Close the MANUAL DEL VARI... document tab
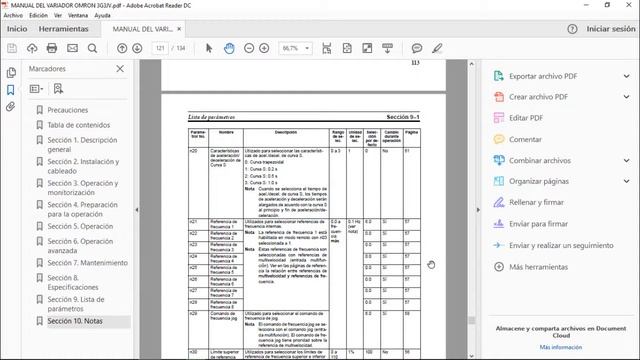Viewport: 640px width, 360px height. coord(179,29)
